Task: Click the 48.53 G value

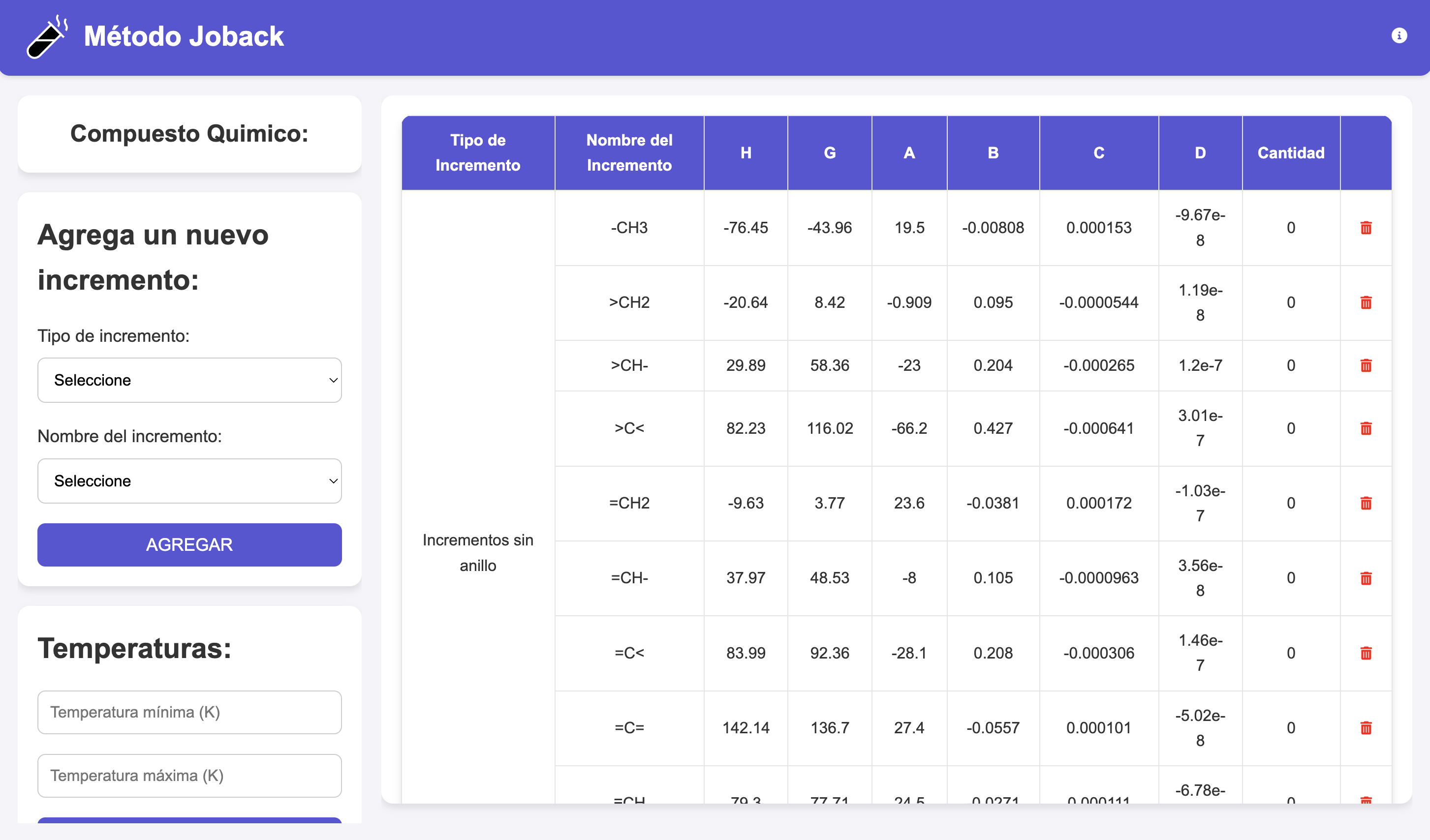Action: (x=830, y=578)
